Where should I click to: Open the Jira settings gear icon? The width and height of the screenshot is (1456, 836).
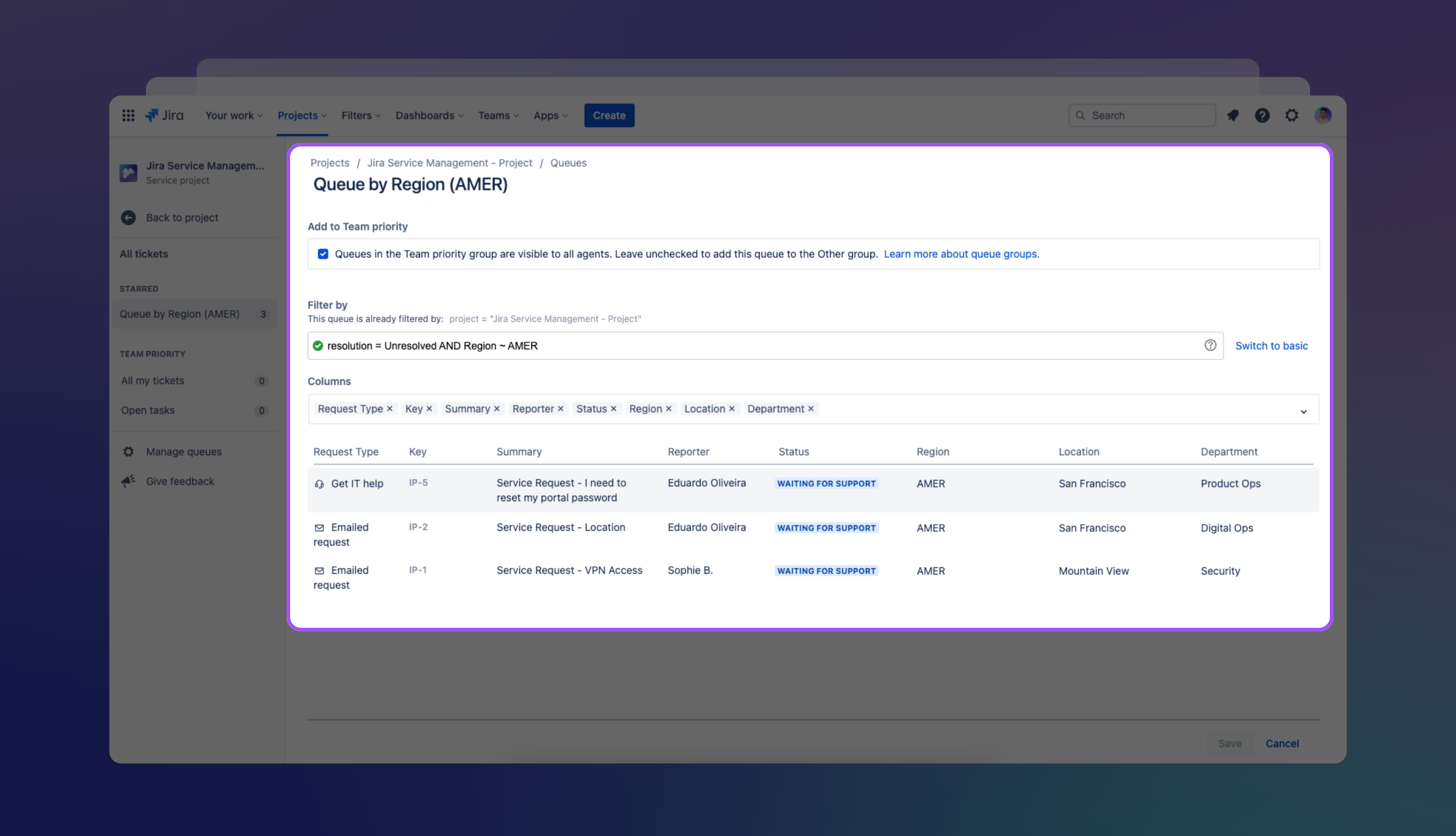[x=1292, y=115]
